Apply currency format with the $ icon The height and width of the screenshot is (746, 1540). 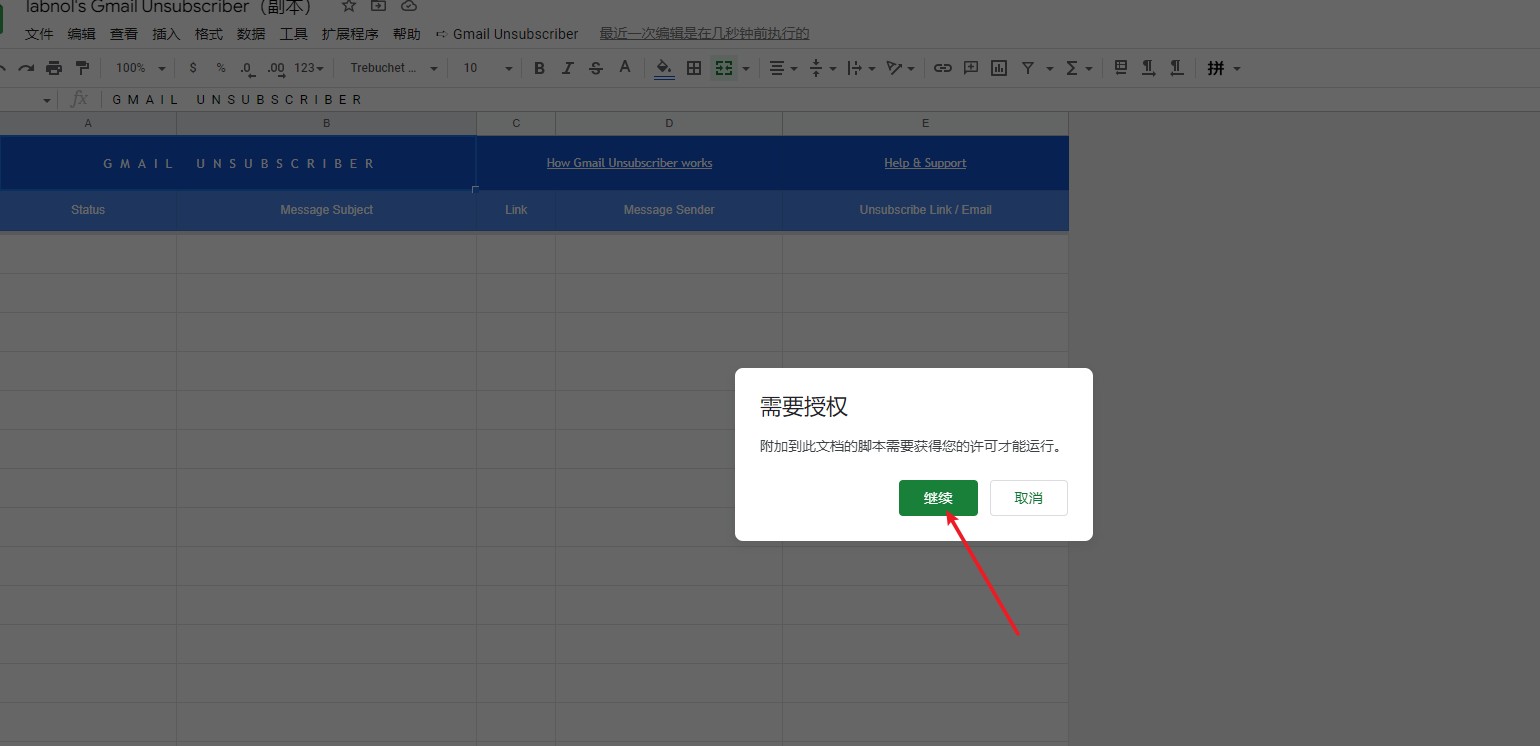coord(193,68)
